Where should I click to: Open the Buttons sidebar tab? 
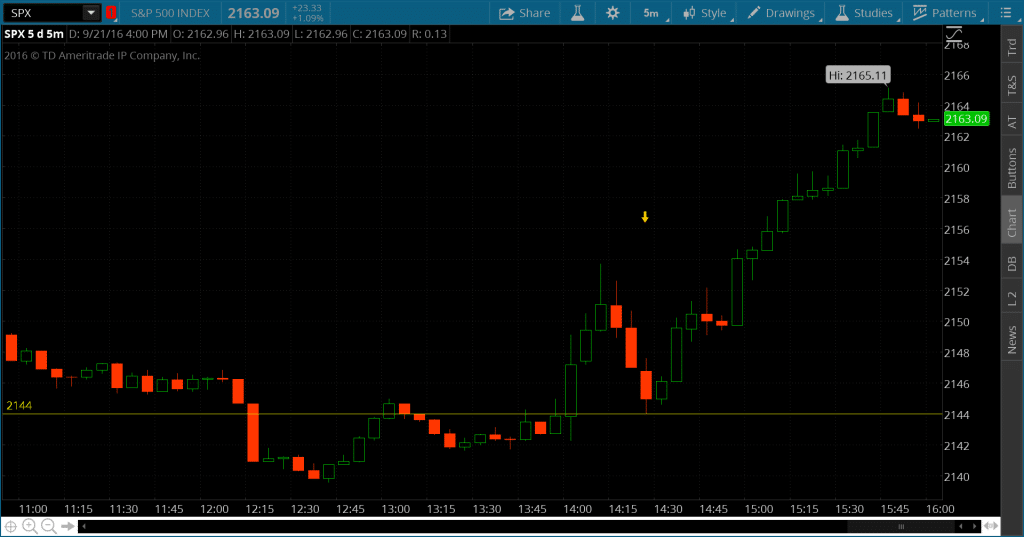pyautogui.click(x=1012, y=167)
